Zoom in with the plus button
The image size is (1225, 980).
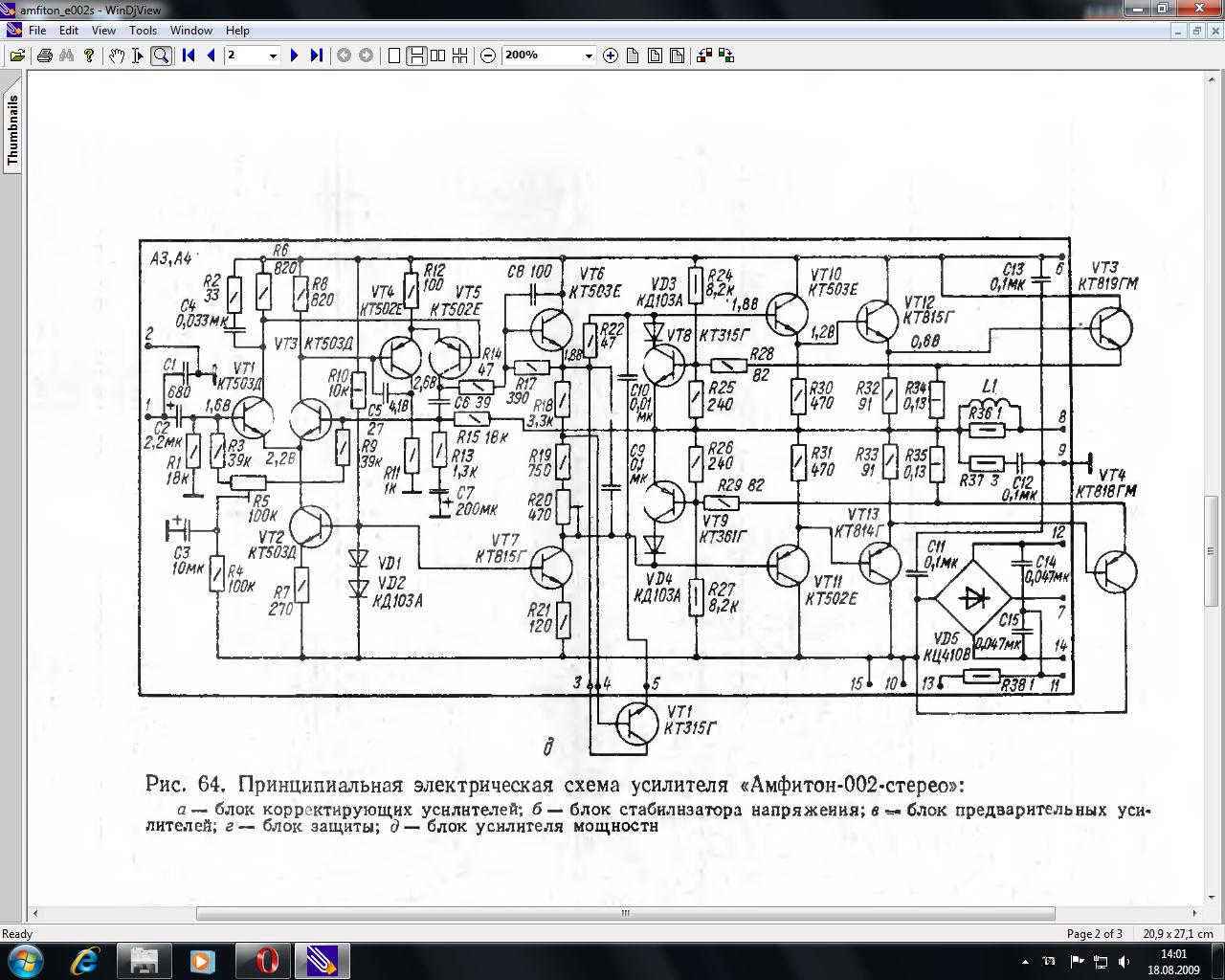pyautogui.click(x=611, y=56)
